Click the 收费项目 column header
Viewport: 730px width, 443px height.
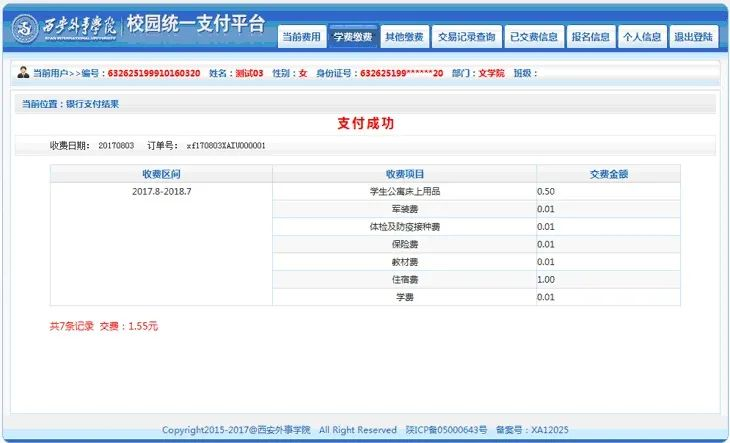(x=404, y=174)
